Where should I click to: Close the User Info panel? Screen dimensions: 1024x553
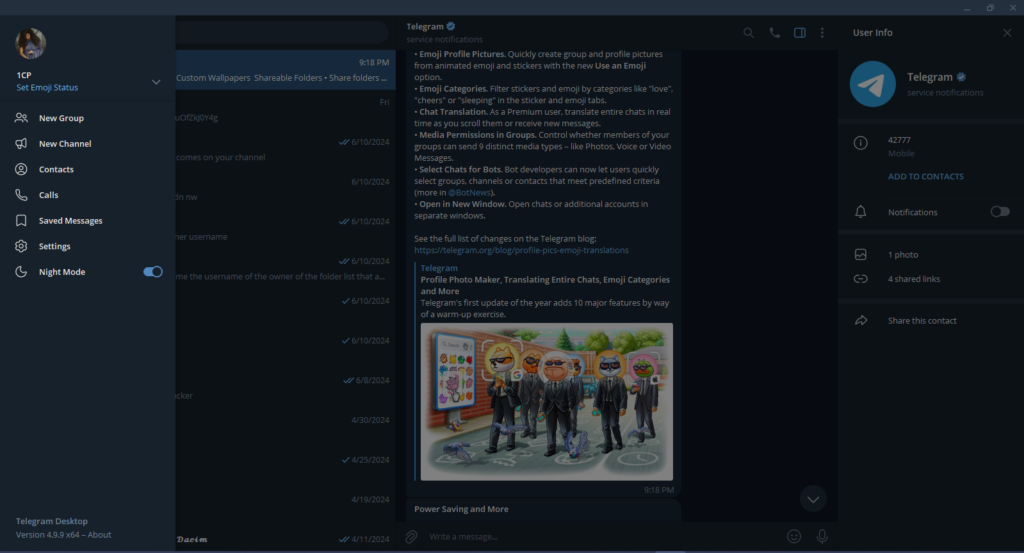tap(1007, 33)
